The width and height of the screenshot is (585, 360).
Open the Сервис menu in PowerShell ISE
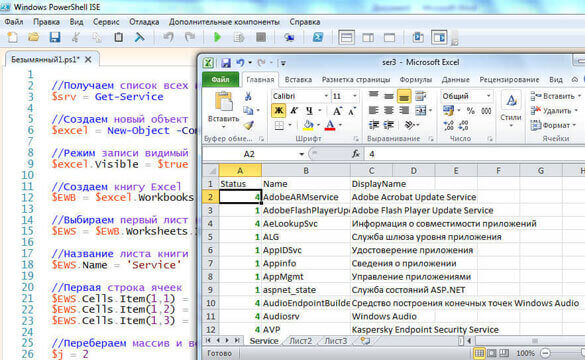[106, 22]
